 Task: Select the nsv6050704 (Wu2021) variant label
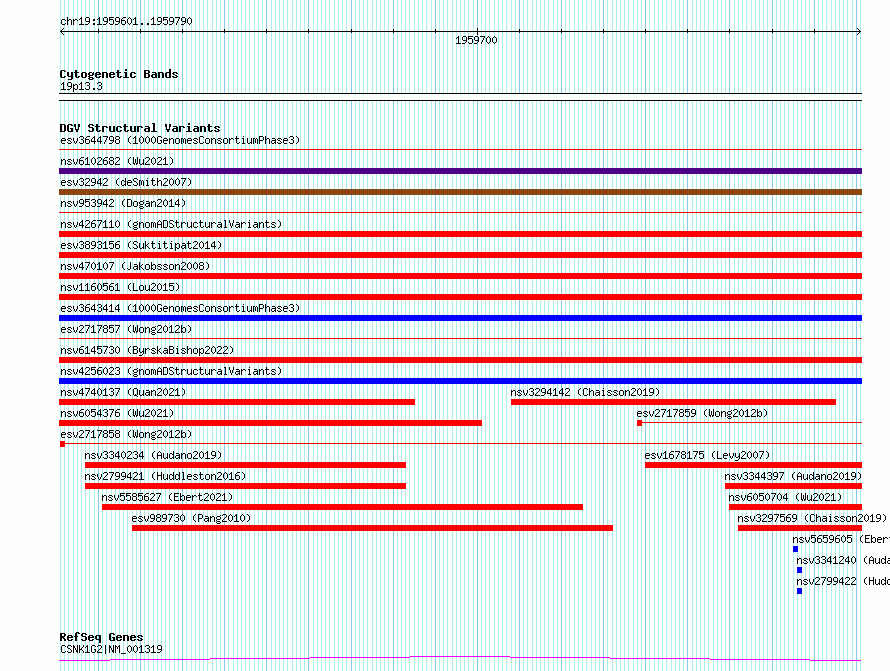(786, 497)
